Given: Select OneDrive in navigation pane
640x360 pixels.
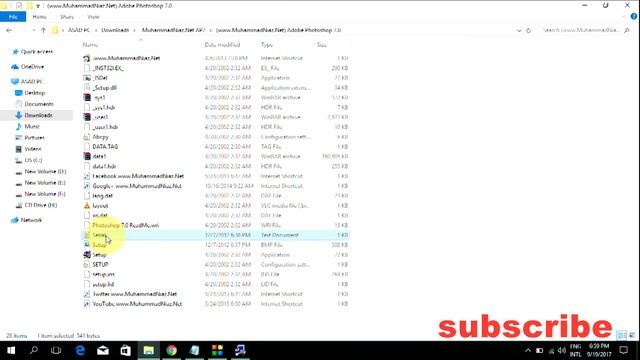Looking at the screenshot, I should pyautogui.click(x=32, y=67).
